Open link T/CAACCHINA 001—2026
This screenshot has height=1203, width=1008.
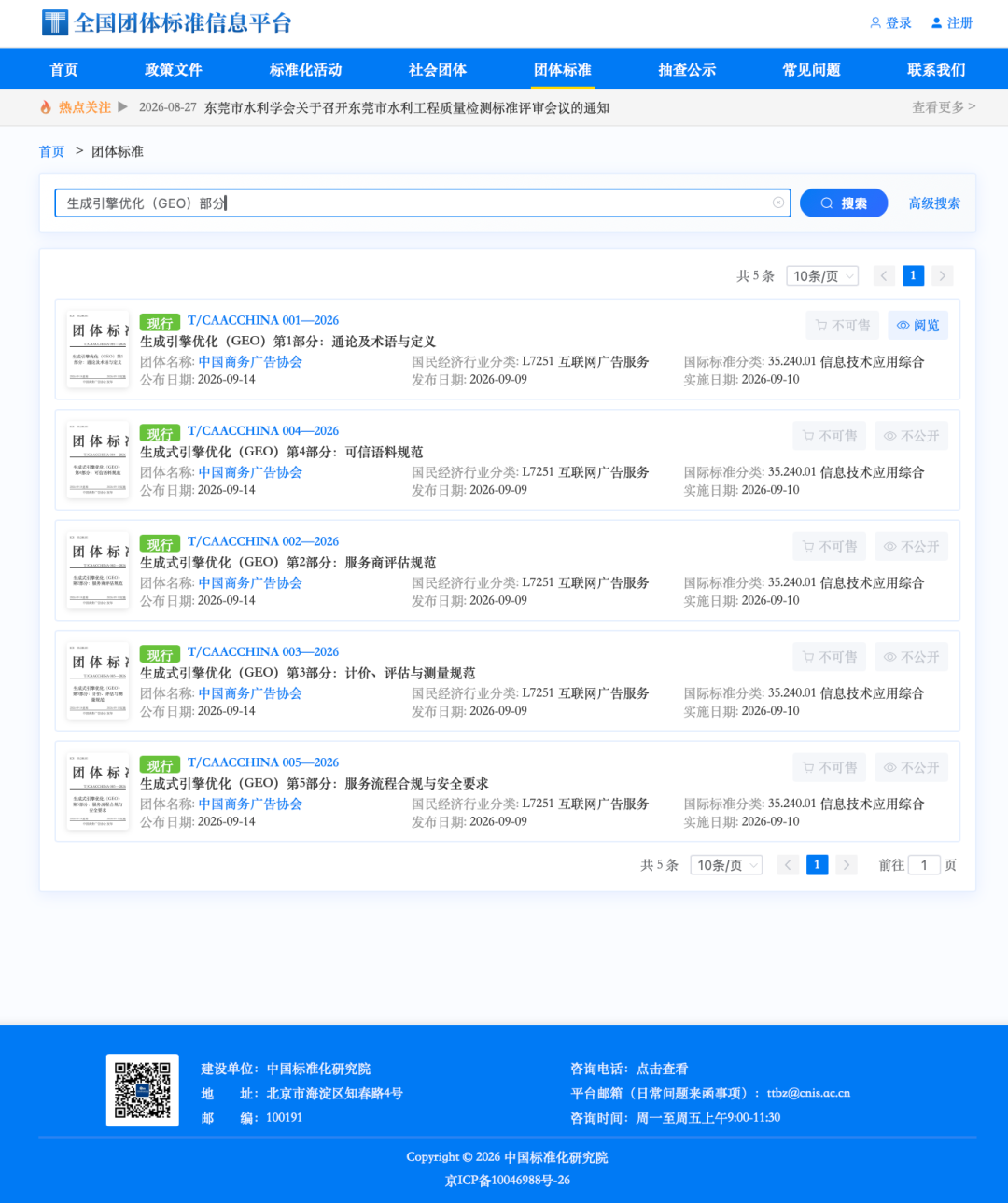click(x=263, y=320)
